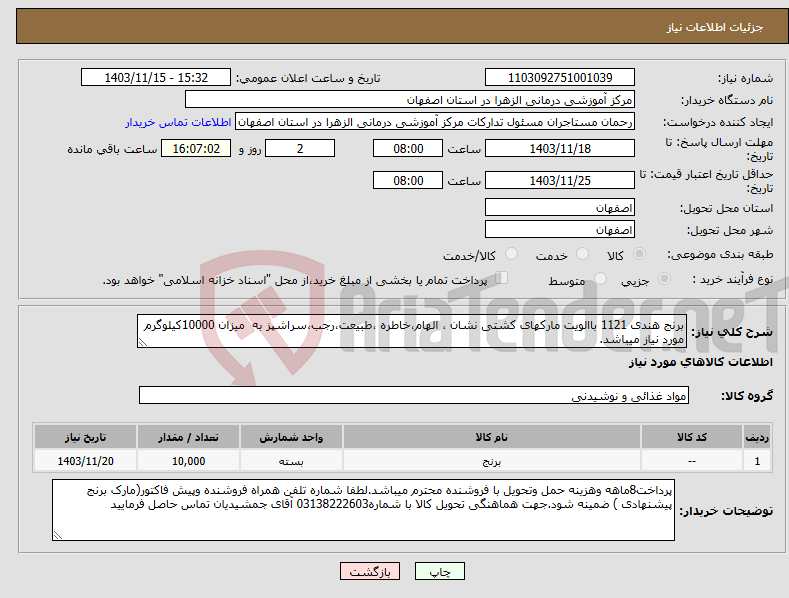This screenshot has width=789, height=598.
Task: Click the گروه کالا field مواد غذائی و نوشیدنی
Action: (414, 396)
